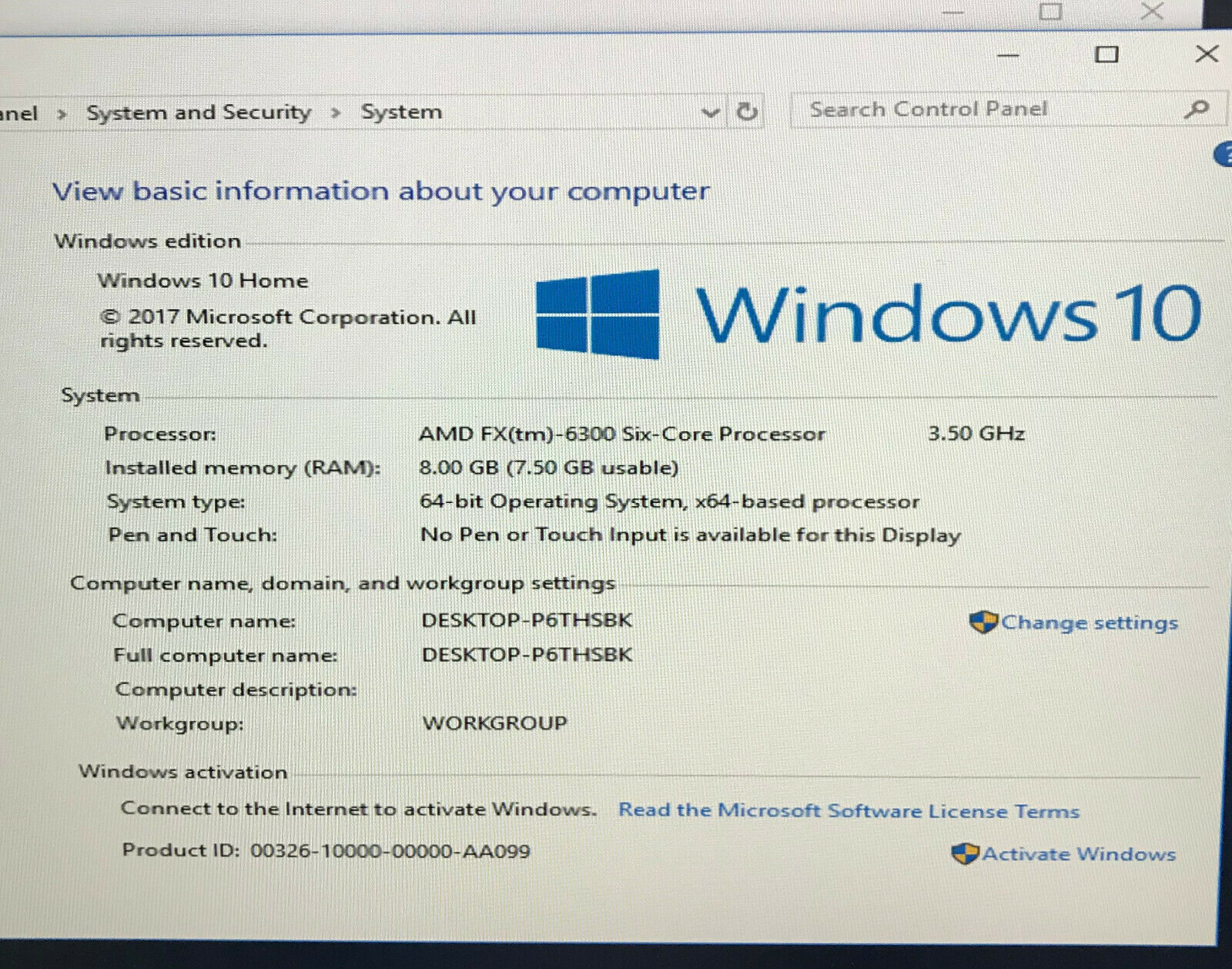Image resolution: width=1232 pixels, height=969 pixels.
Task: Click '64-bit Operating System, x64-based processor' text
Action: (670, 501)
